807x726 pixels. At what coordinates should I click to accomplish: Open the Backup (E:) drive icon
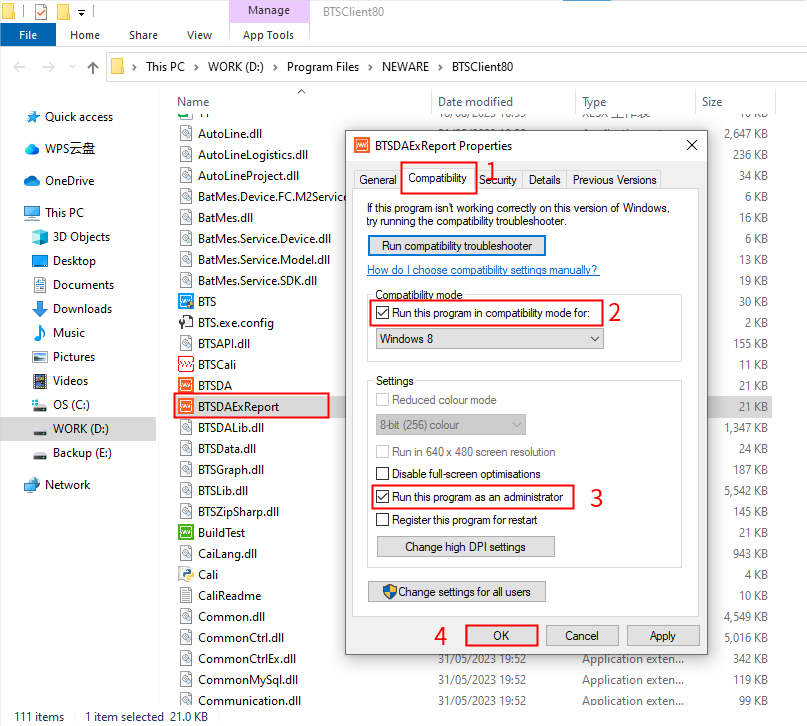click(x=40, y=455)
